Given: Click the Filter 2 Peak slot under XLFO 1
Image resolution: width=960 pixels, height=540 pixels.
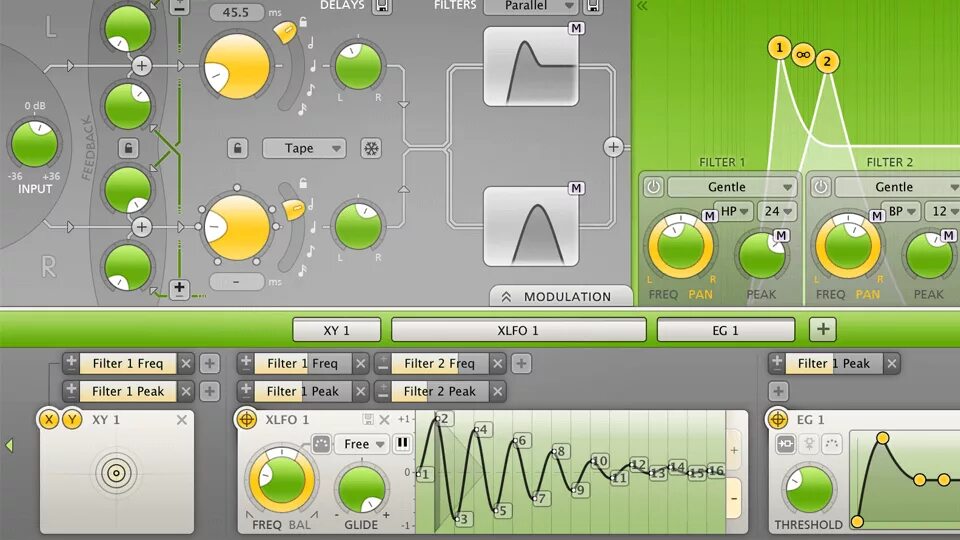Looking at the screenshot, I should [x=440, y=391].
